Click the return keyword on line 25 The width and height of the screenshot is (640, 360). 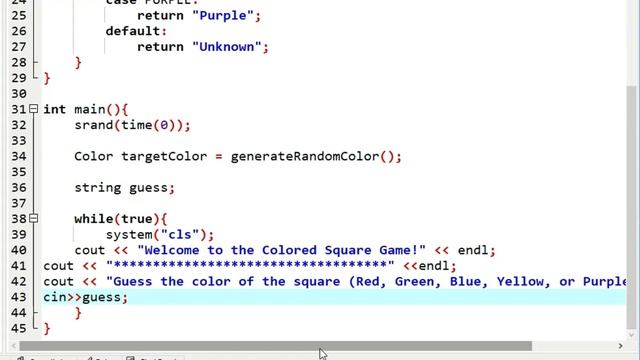point(160,16)
